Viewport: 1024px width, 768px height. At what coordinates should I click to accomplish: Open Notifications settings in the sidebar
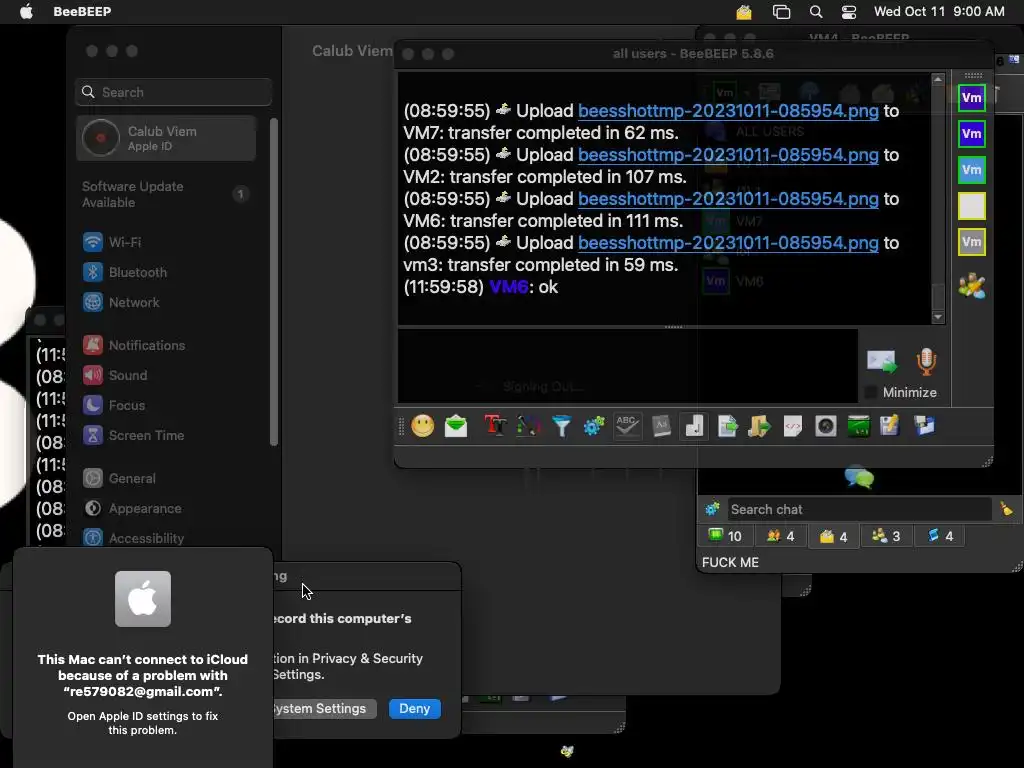point(166,345)
